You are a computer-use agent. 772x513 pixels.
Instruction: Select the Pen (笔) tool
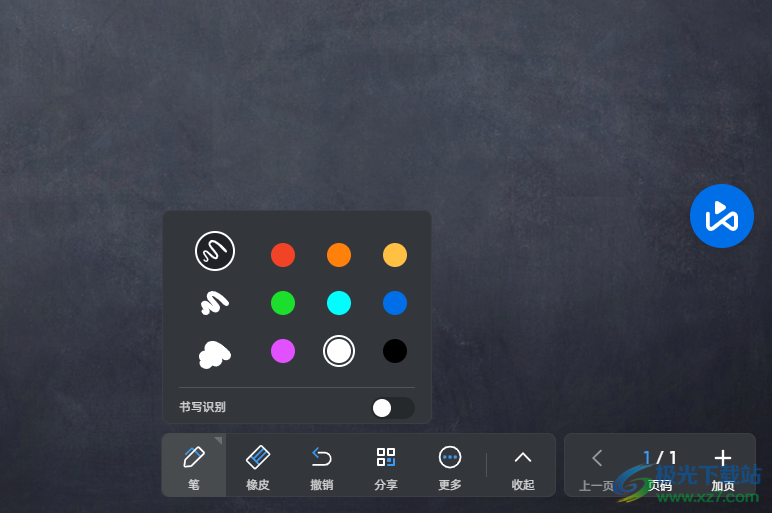pyautogui.click(x=194, y=465)
